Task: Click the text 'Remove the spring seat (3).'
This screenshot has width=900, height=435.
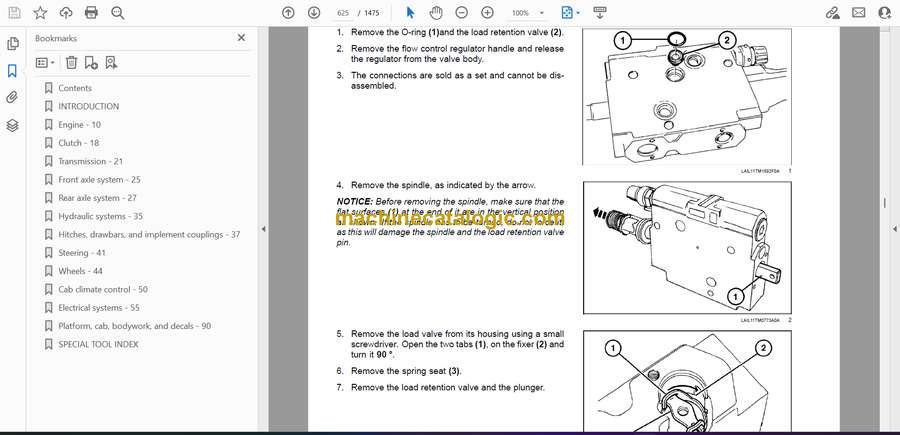Action: pyautogui.click(x=406, y=371)
